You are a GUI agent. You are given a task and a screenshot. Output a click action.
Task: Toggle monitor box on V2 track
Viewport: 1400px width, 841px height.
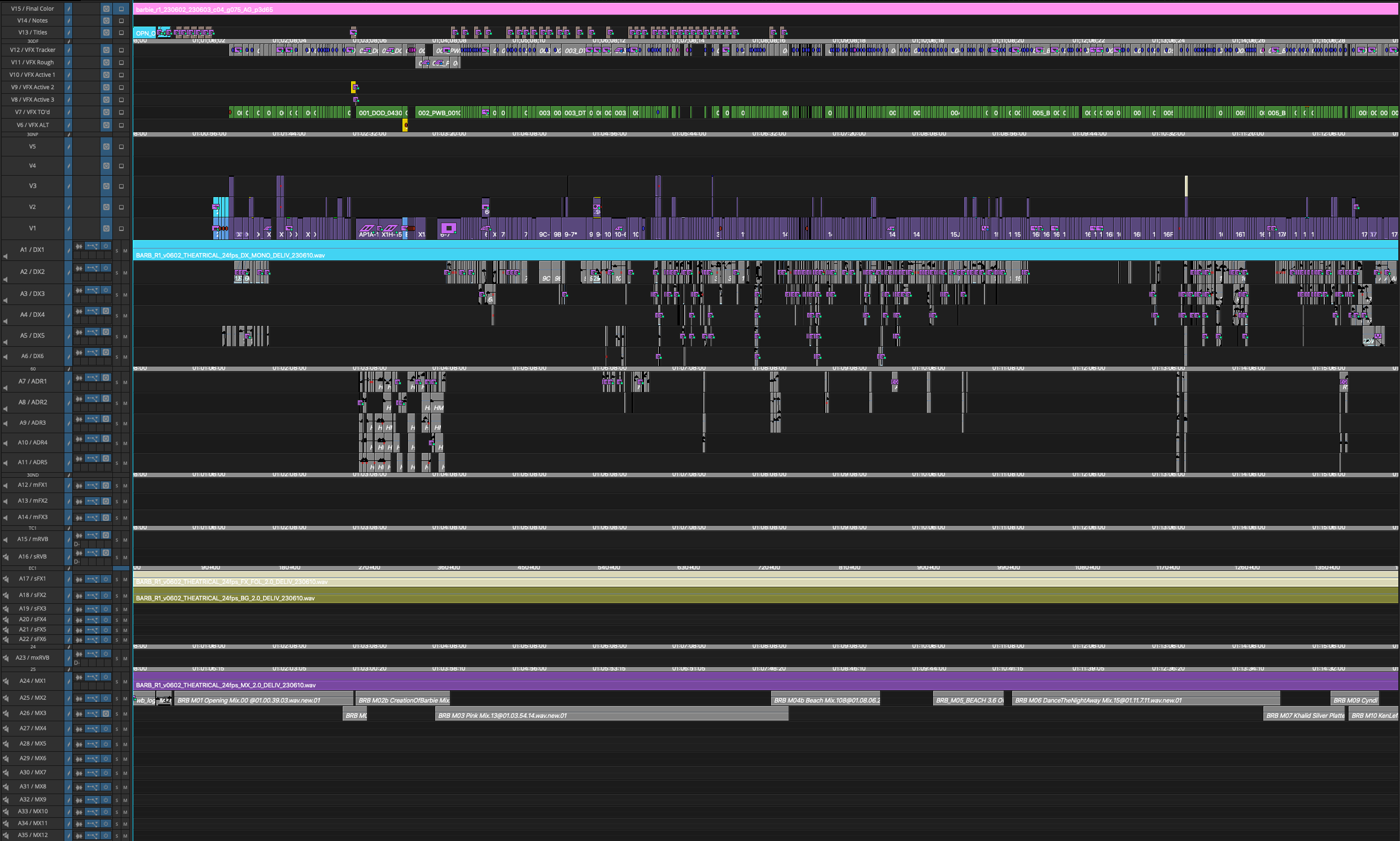[x=121, y=207]
